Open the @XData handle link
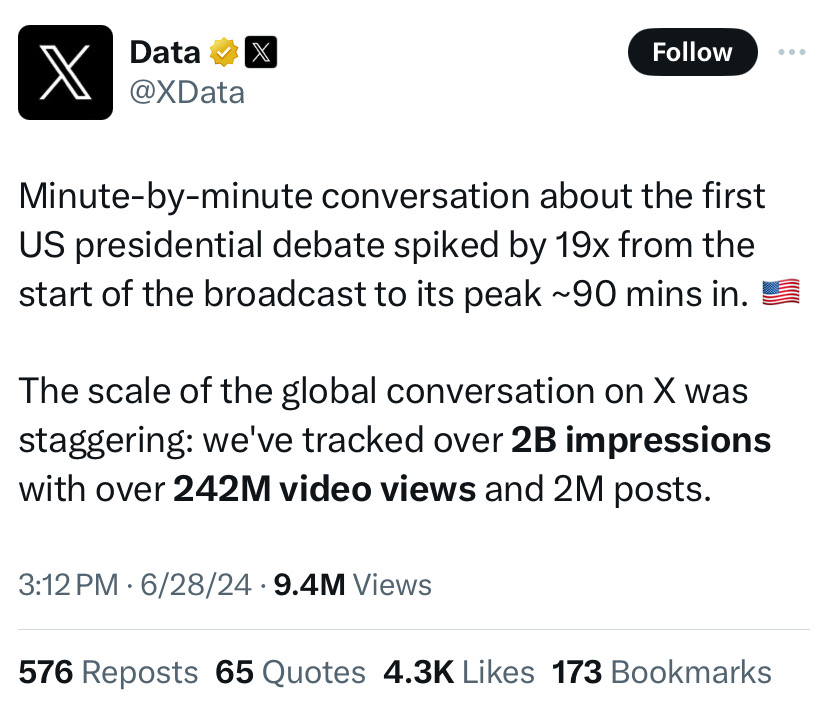Viewport: 828px width, 708px height. coord(187,93)
